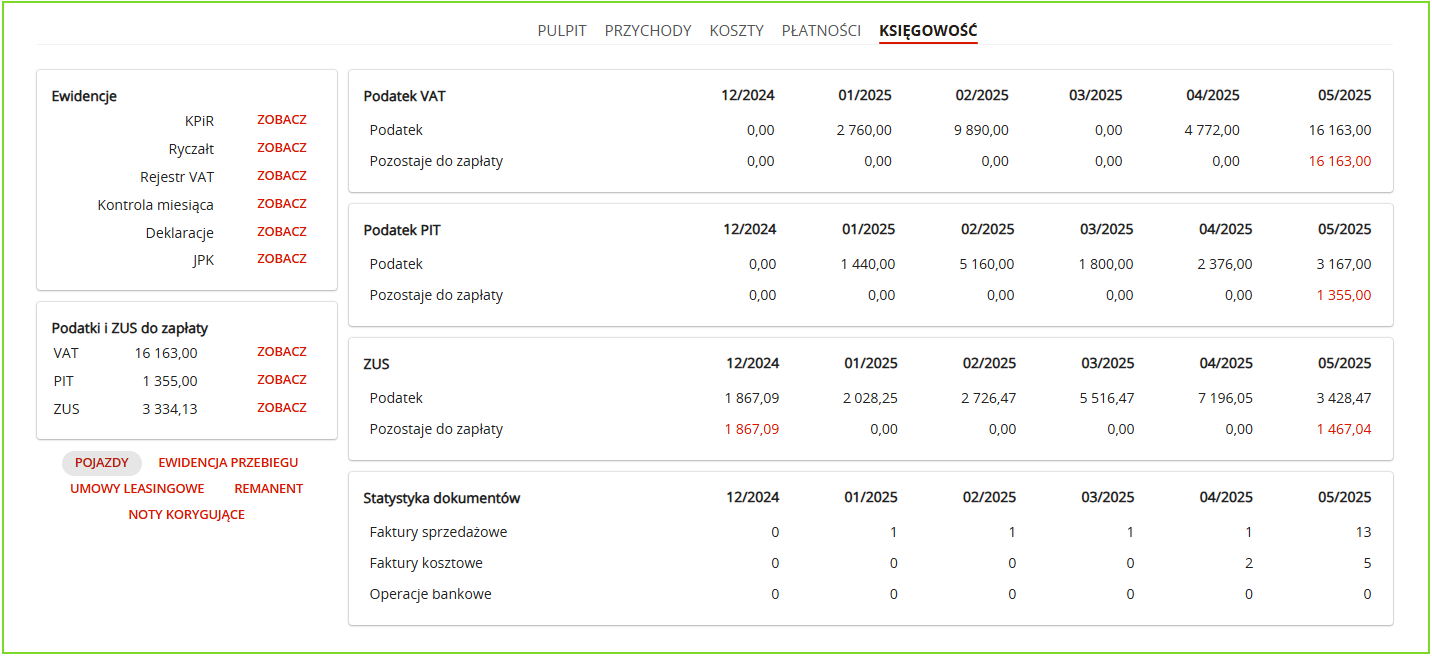Open EWIDENCJA PRZEBIEGU
This screenshot has width=1432, height=657.
click(x=228, y=463)
